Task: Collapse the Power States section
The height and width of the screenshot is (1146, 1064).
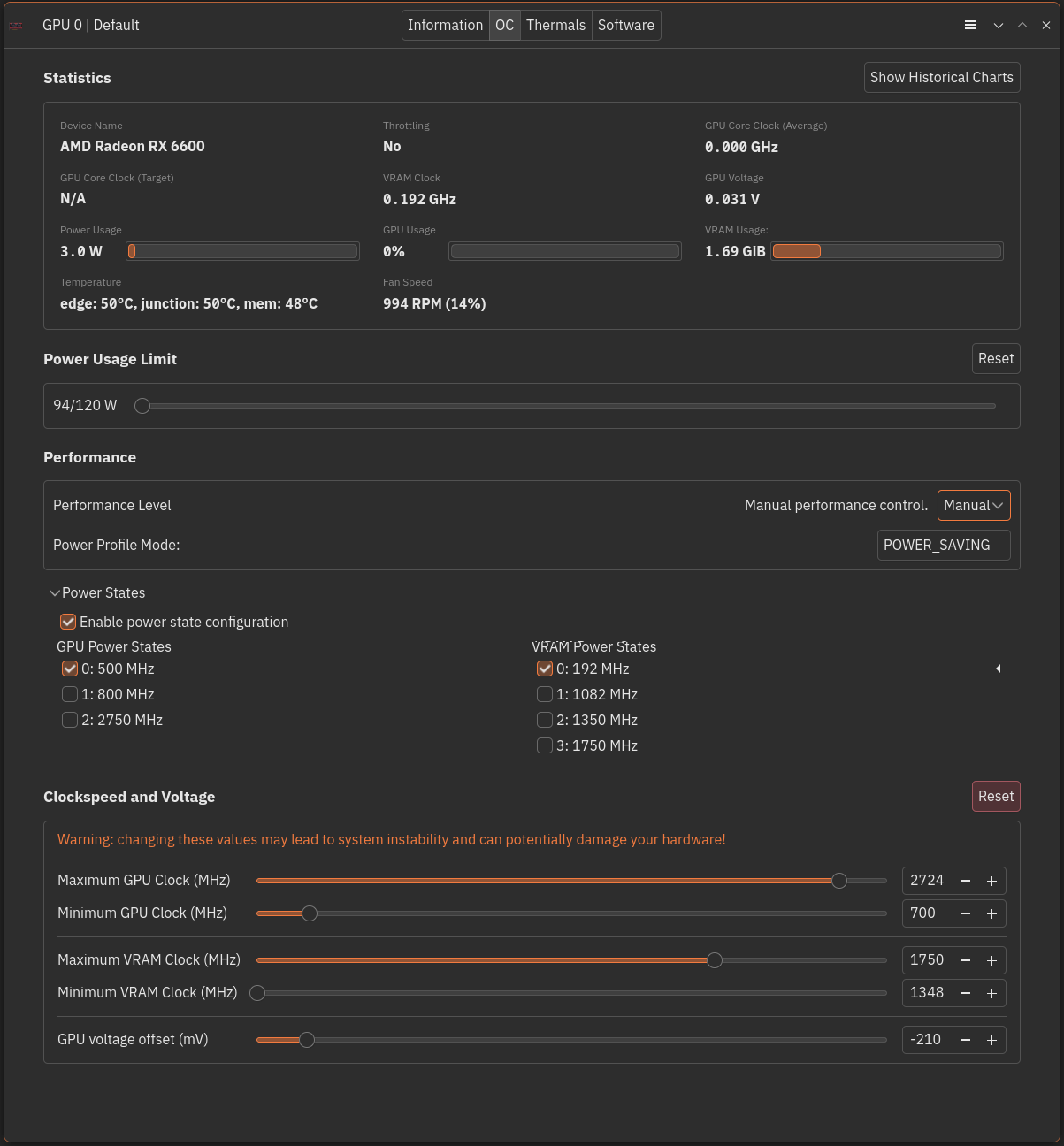Action: pos(55,593)
